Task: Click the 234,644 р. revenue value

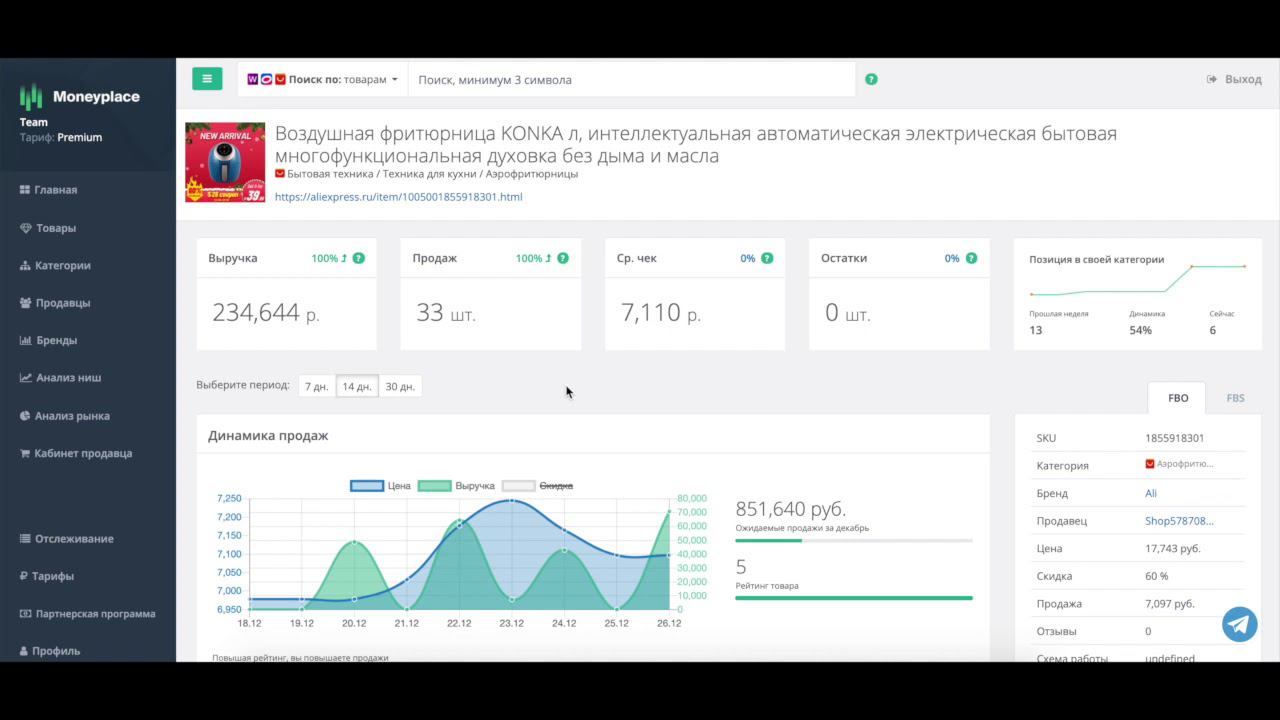Action: tap(266, 313)
